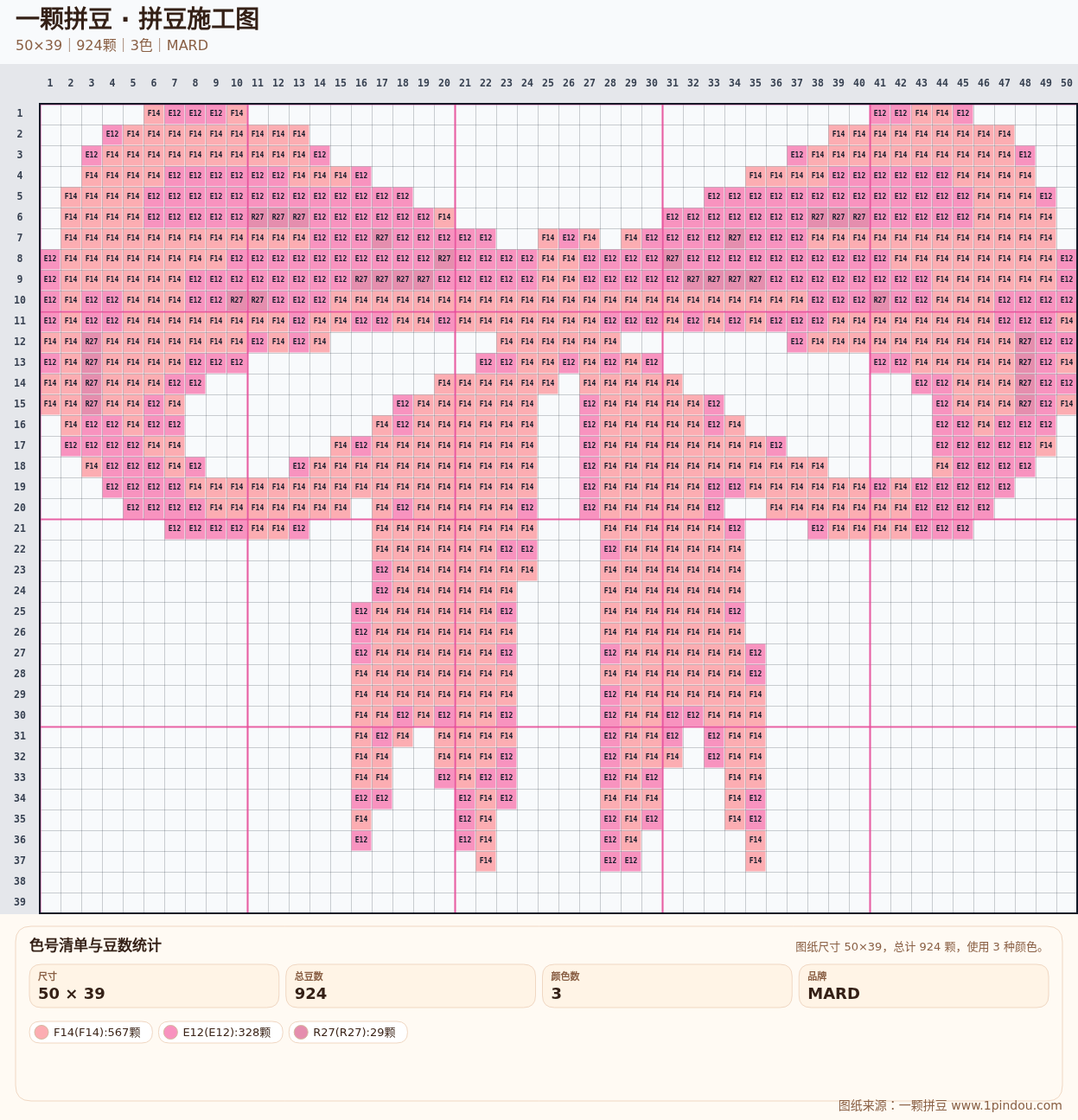This screenshot has width=1078, height=1120.
Task: Click the E12 bead at row 36 column 16
Action: (361, 840)
